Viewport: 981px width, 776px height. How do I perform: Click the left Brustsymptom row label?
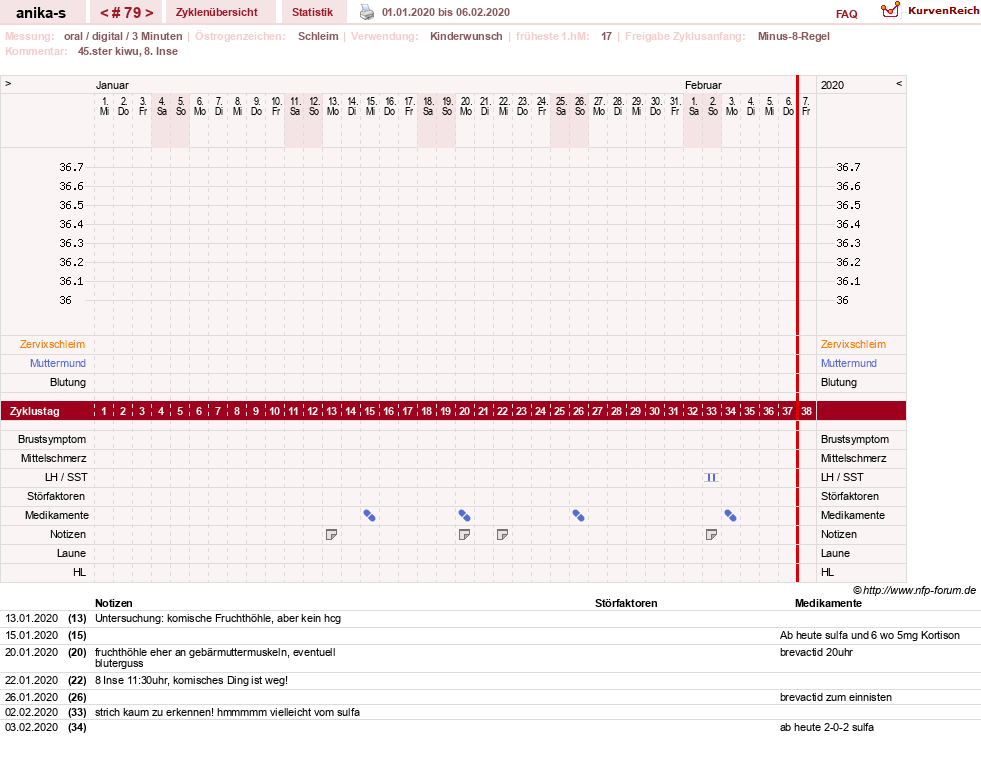click(52, 439)
